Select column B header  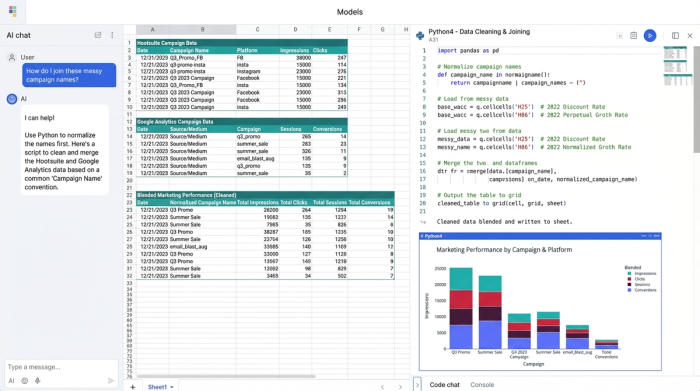coord(203,29)
